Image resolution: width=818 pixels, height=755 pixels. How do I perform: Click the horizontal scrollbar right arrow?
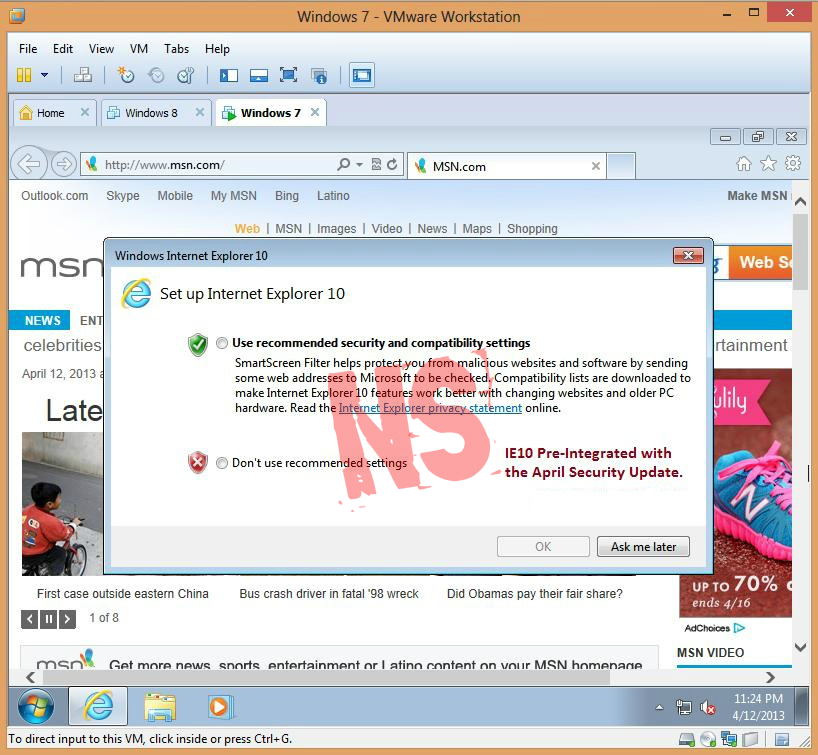770,677
